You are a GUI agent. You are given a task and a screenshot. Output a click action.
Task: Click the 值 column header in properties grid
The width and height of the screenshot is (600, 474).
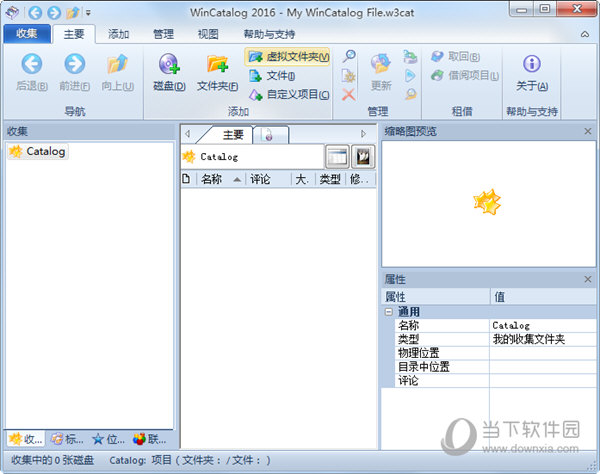[543, 296]
